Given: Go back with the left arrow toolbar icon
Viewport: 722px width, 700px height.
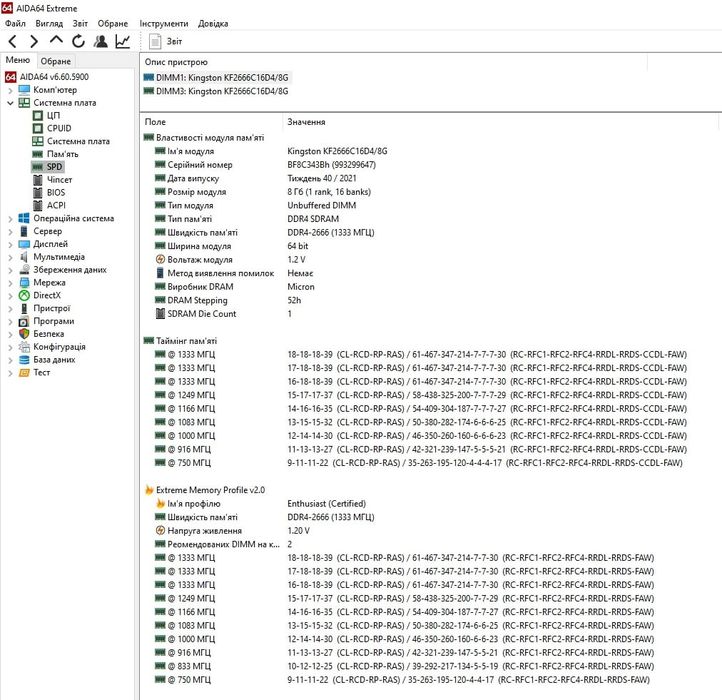Looking at the screenshot, I should [13, 41].
